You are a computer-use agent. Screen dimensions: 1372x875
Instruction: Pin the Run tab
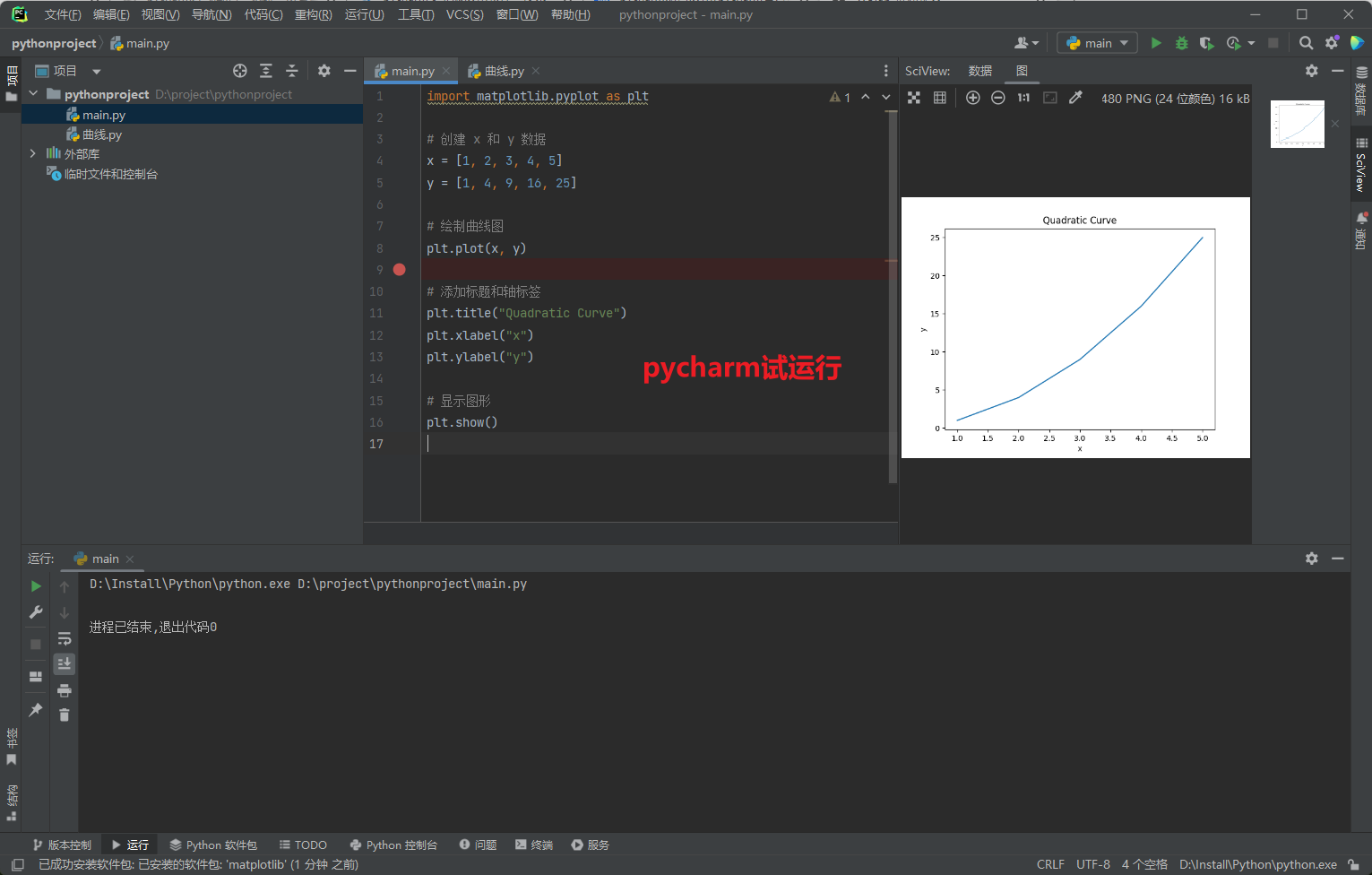36,710
